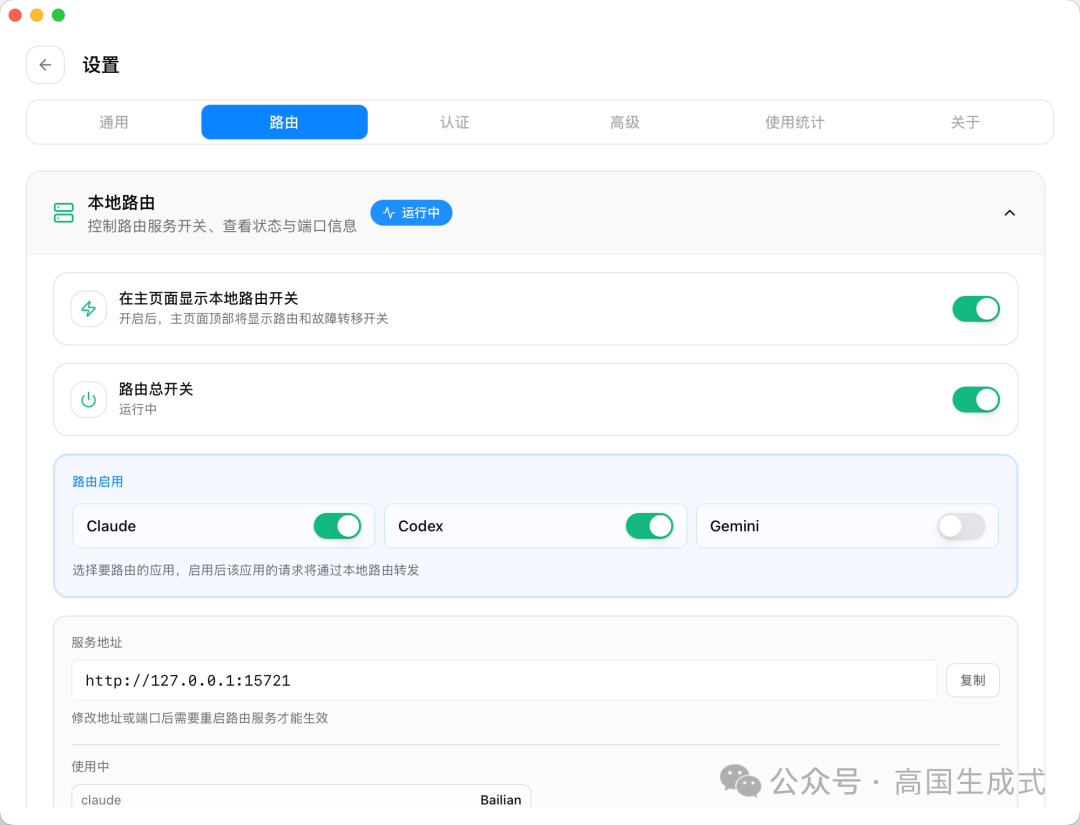Disable the Claude routing toggle

337,526
